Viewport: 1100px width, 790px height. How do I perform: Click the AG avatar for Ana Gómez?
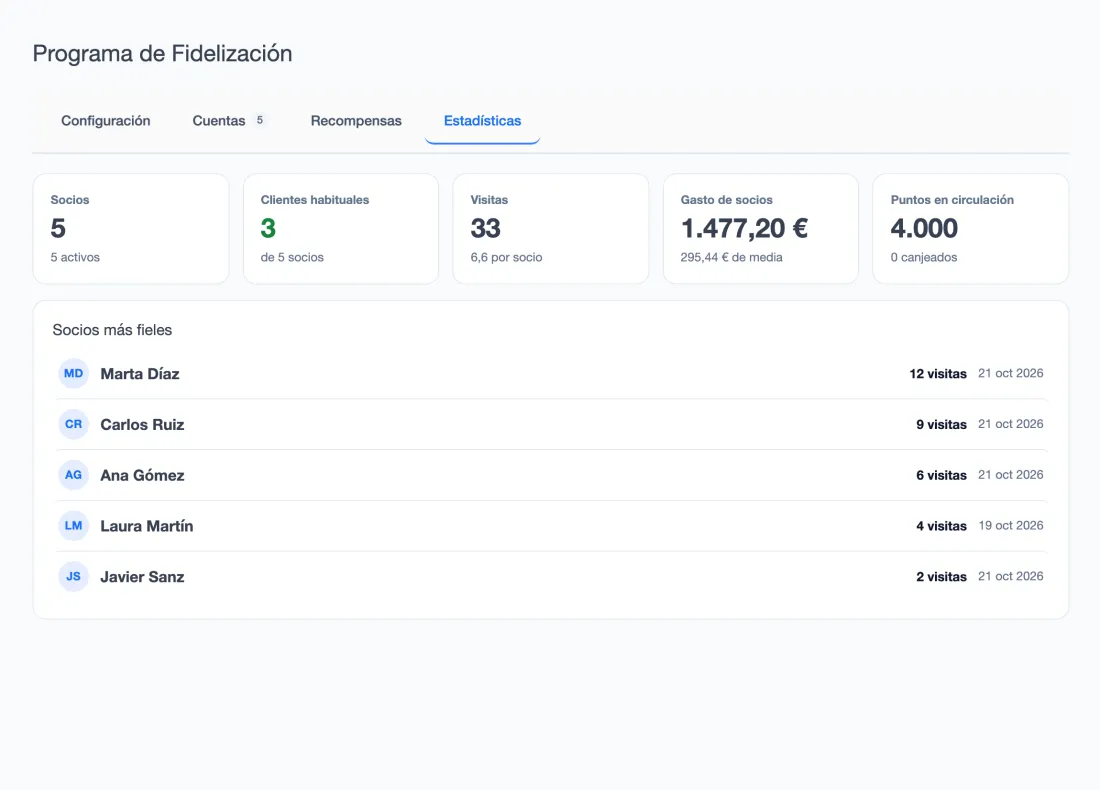(74, 475)
